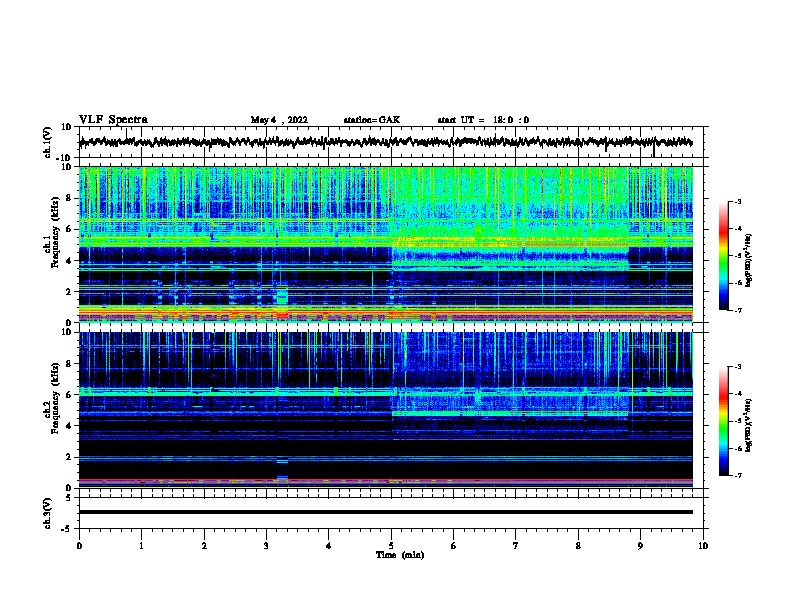Click the time axis tick label '5'

[x=391, y=546]
